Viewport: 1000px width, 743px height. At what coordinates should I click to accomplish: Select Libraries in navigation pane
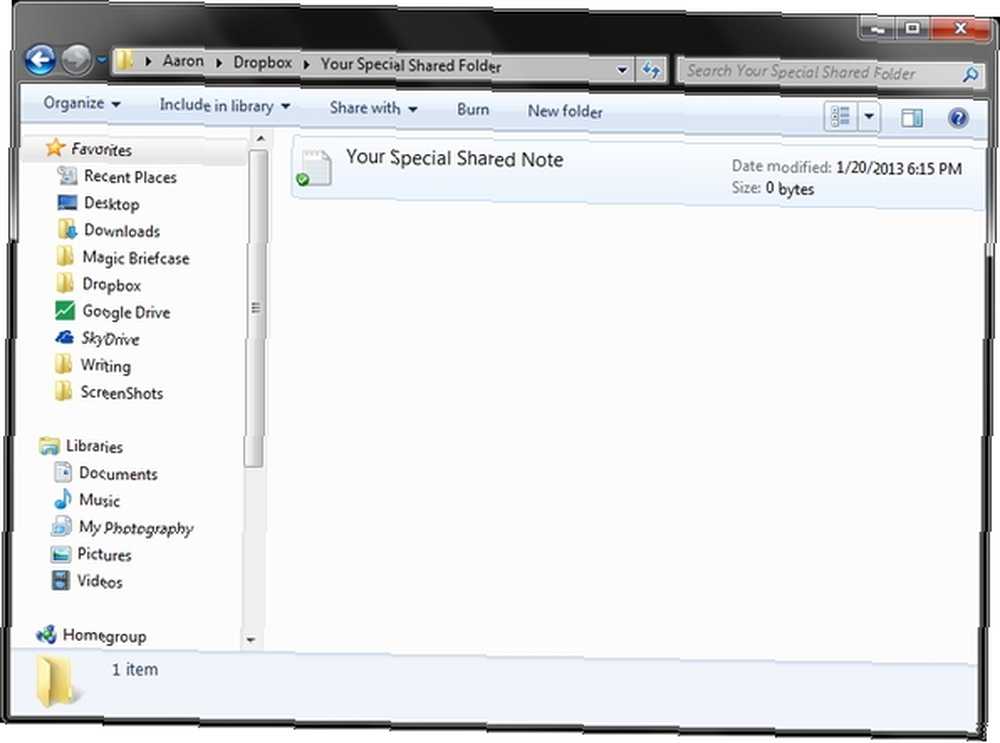tap(94, 446)
